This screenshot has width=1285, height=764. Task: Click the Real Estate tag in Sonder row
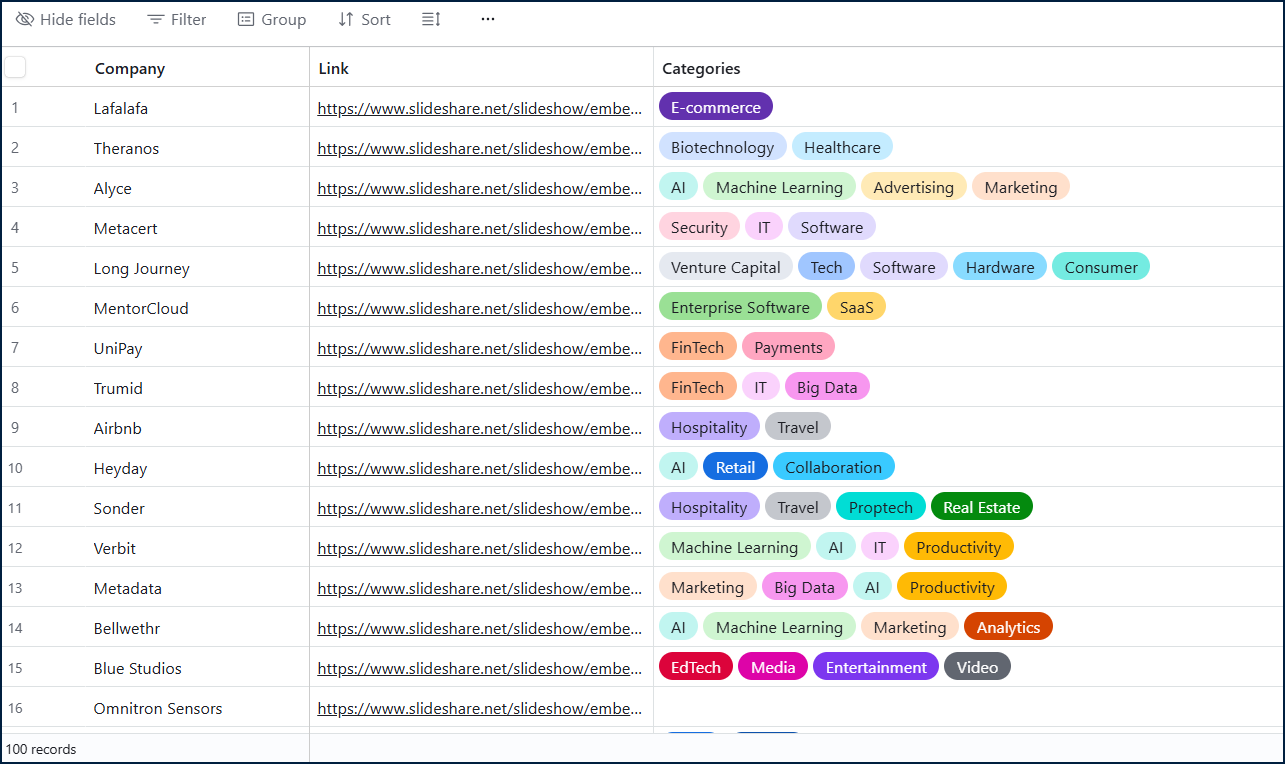click(982, 507)
